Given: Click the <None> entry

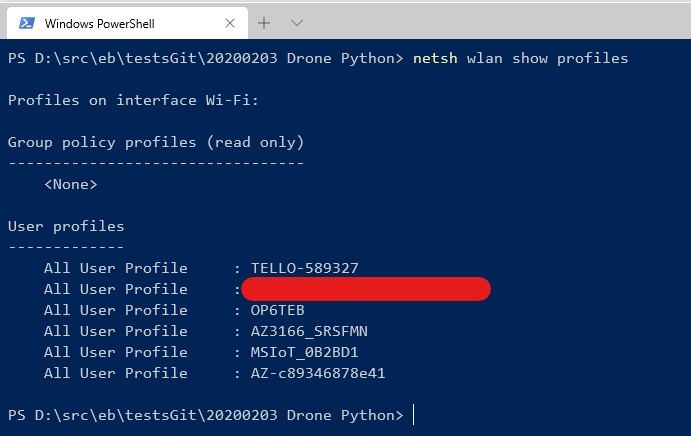Looking at the screenshot, I should pyautogui.click(x=70, y=184).
